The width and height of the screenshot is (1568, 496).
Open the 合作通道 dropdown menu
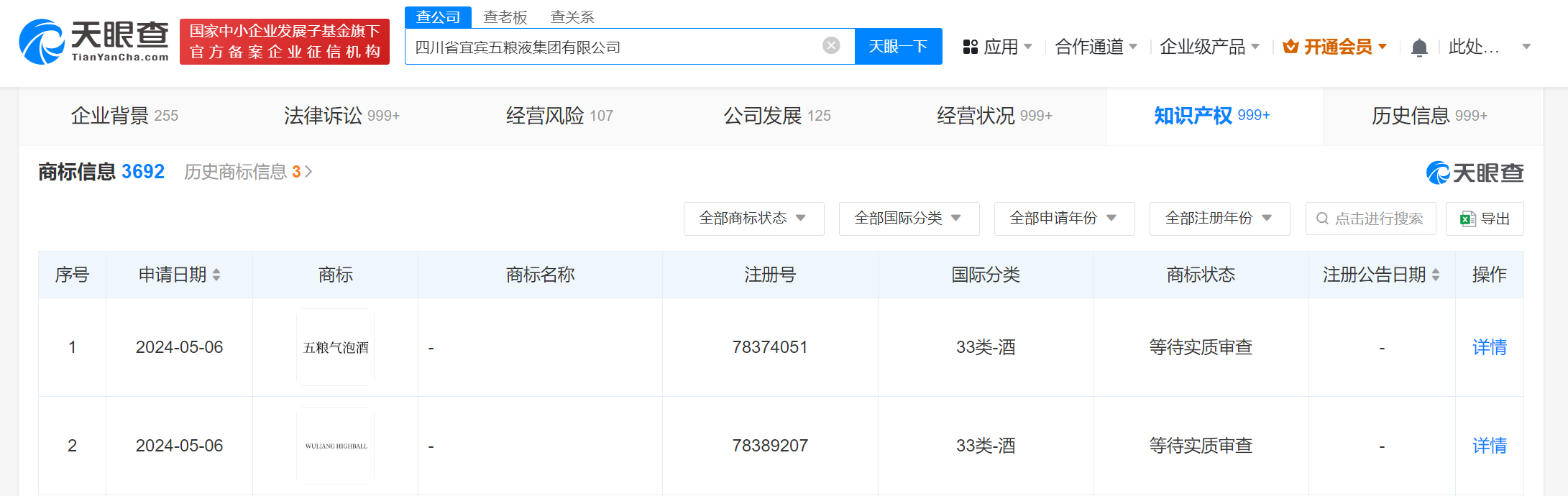(1096, 47)
